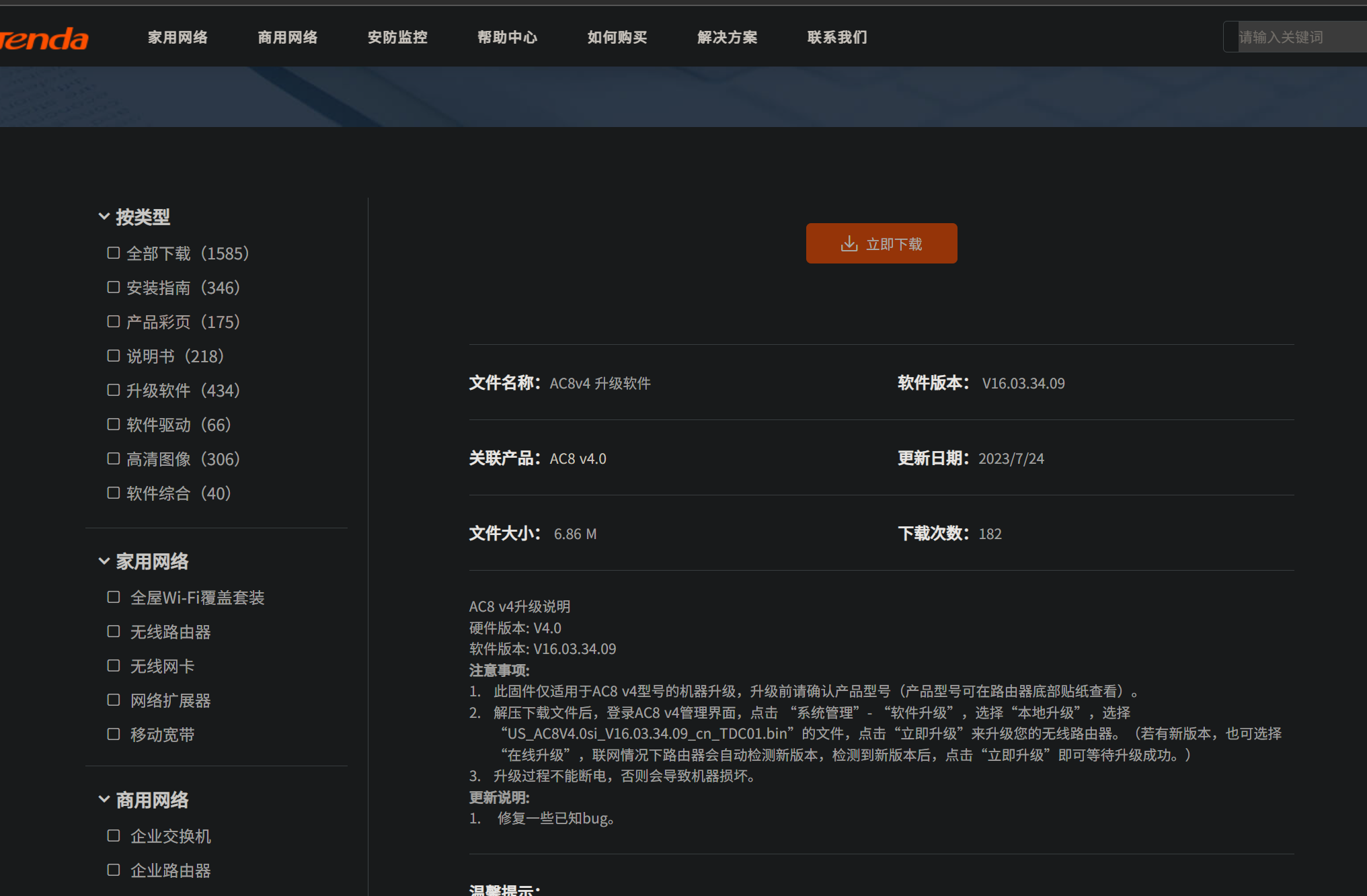Check the 全部下载 (1585) checkbox
This screenshot has width=1367, height=896.
pos(114,253)
